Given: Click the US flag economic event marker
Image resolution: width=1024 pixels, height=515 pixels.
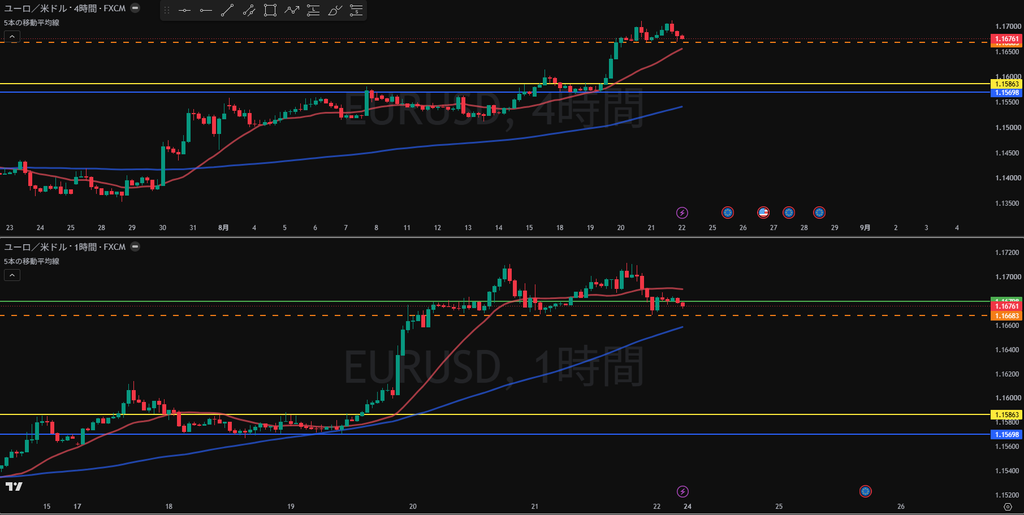Looking at the screenshot, I should point(763,212).
